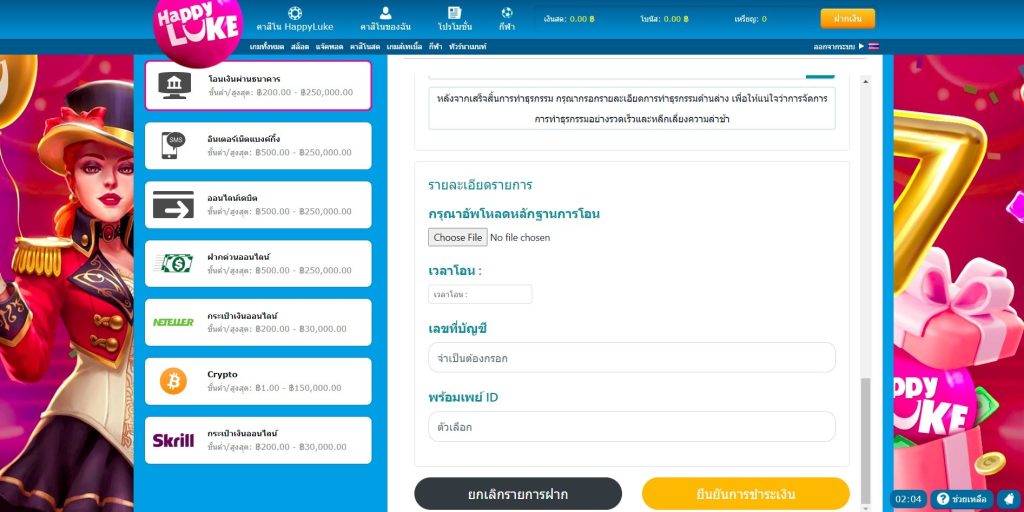
Task: Open the คาสิโนสด live casino menu
Action: pyautogui.click(x=365, y=47)
